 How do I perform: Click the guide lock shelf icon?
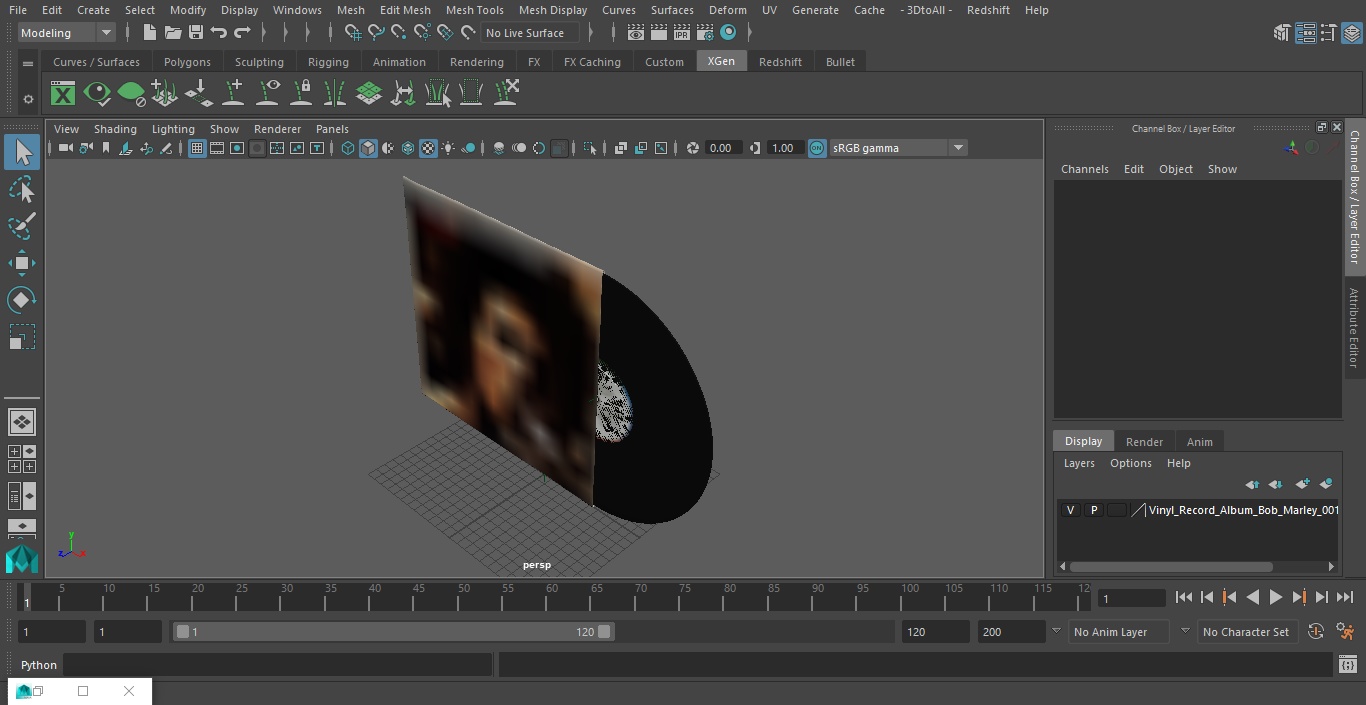[302, 94]
